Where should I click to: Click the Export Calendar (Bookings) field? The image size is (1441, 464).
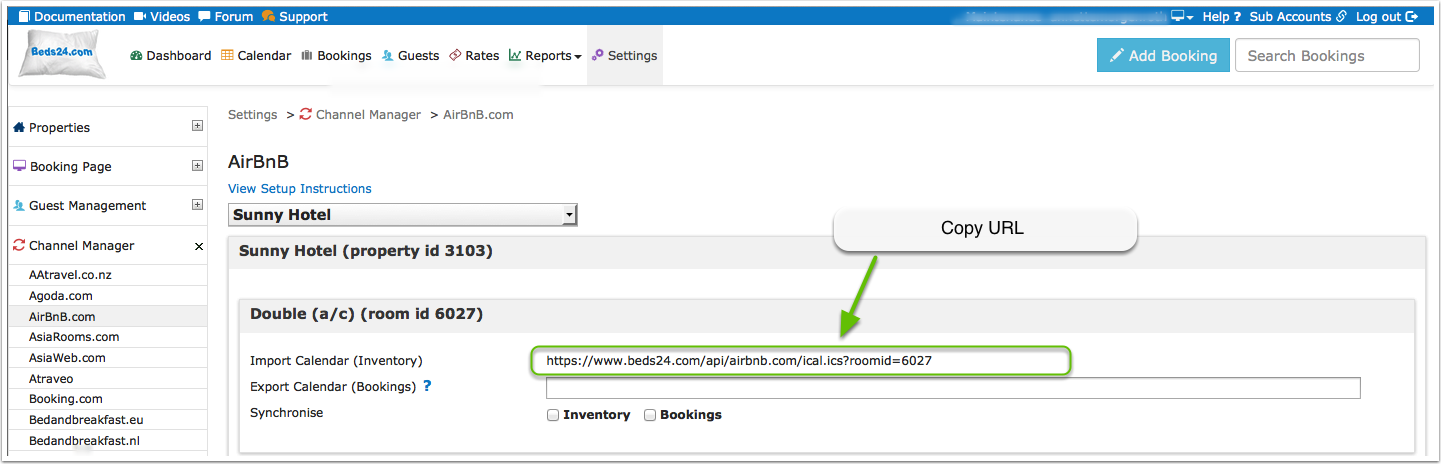953,388
